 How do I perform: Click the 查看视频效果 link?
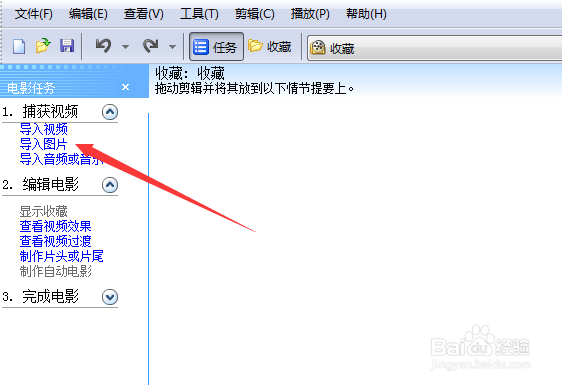[56, 226]
